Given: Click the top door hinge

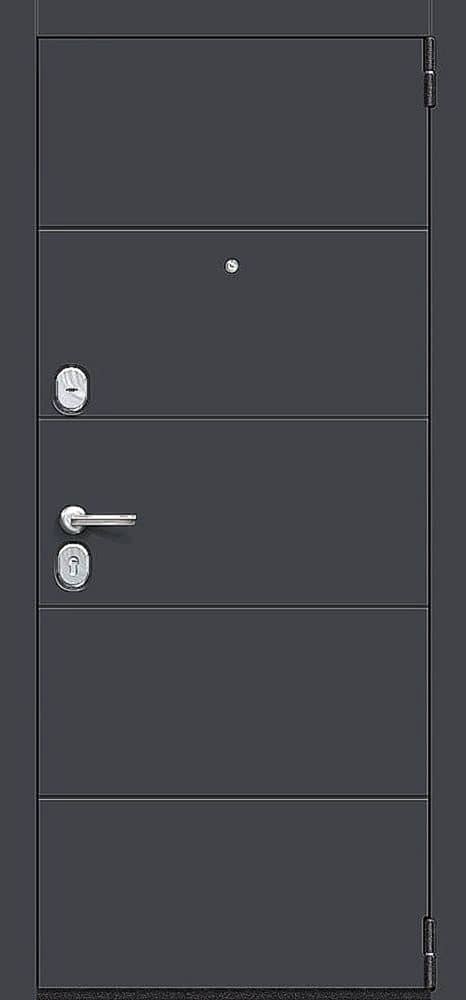Looking at the screenshot, I should click(x=430, y=72).
